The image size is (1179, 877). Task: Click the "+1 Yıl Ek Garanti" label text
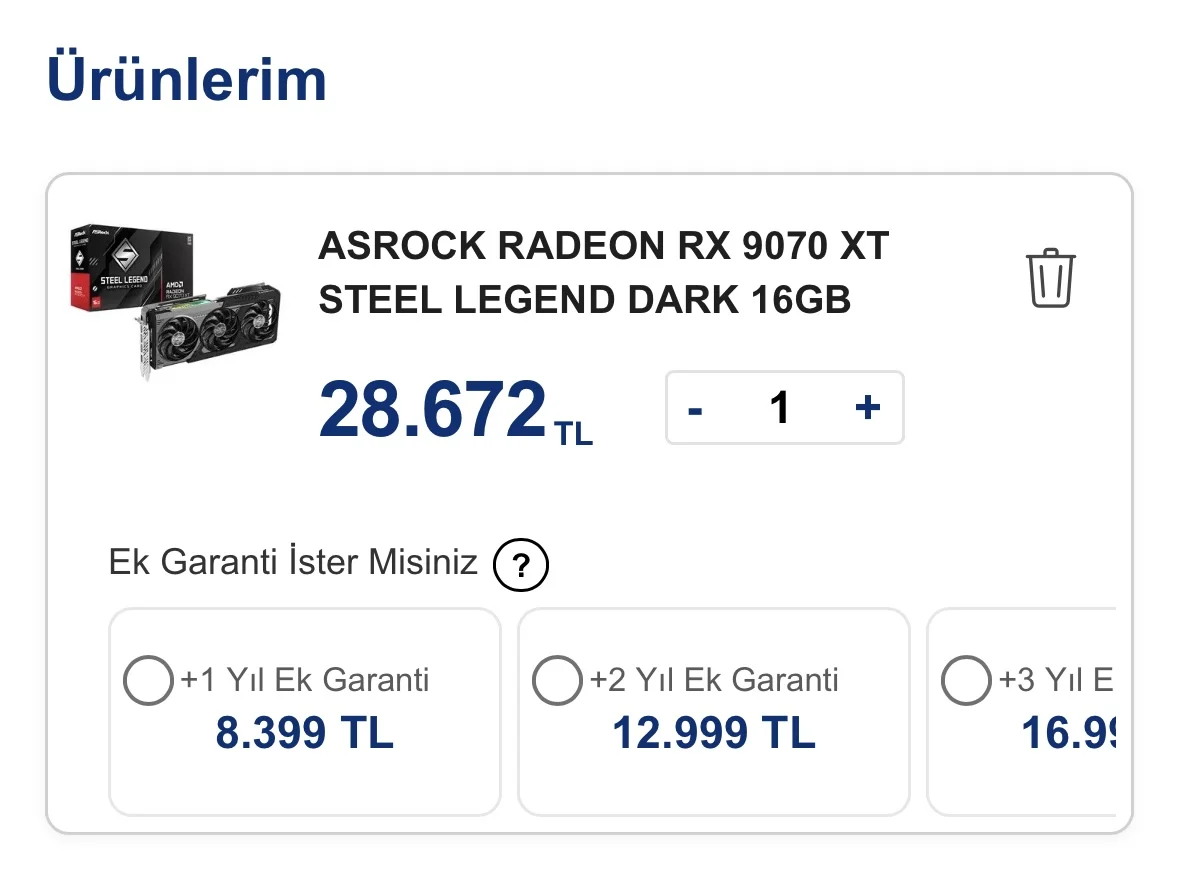pyautogui.click(x=305, y=681)
